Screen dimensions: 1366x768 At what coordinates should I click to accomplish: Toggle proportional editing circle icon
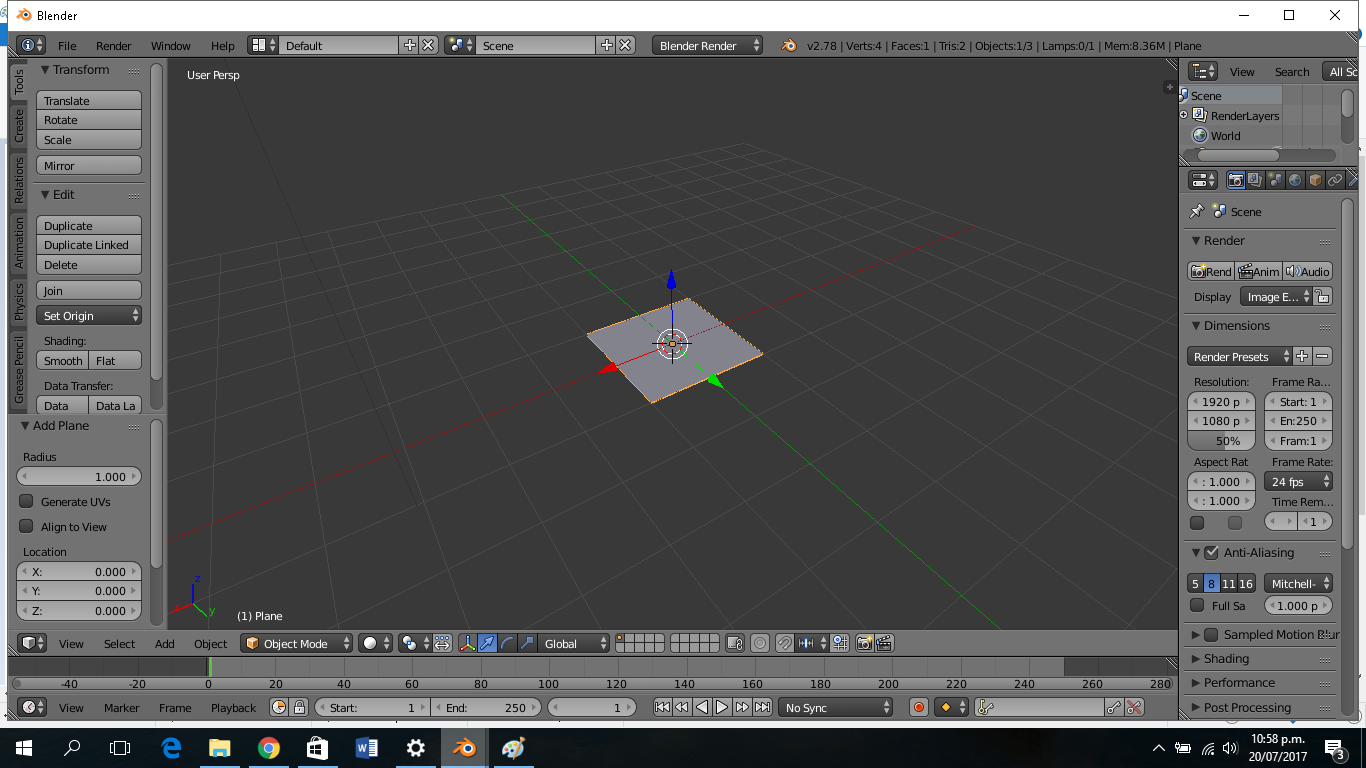click(760, 644)
